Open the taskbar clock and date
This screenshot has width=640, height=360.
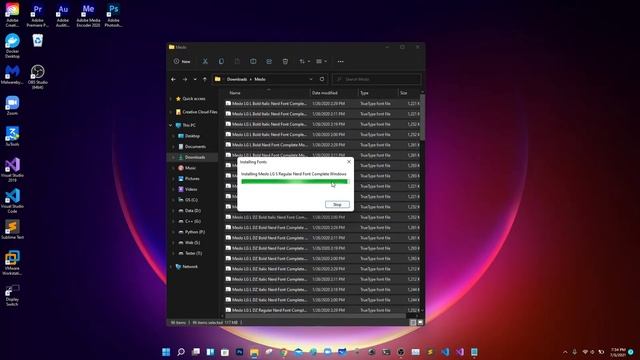[618, 352]
